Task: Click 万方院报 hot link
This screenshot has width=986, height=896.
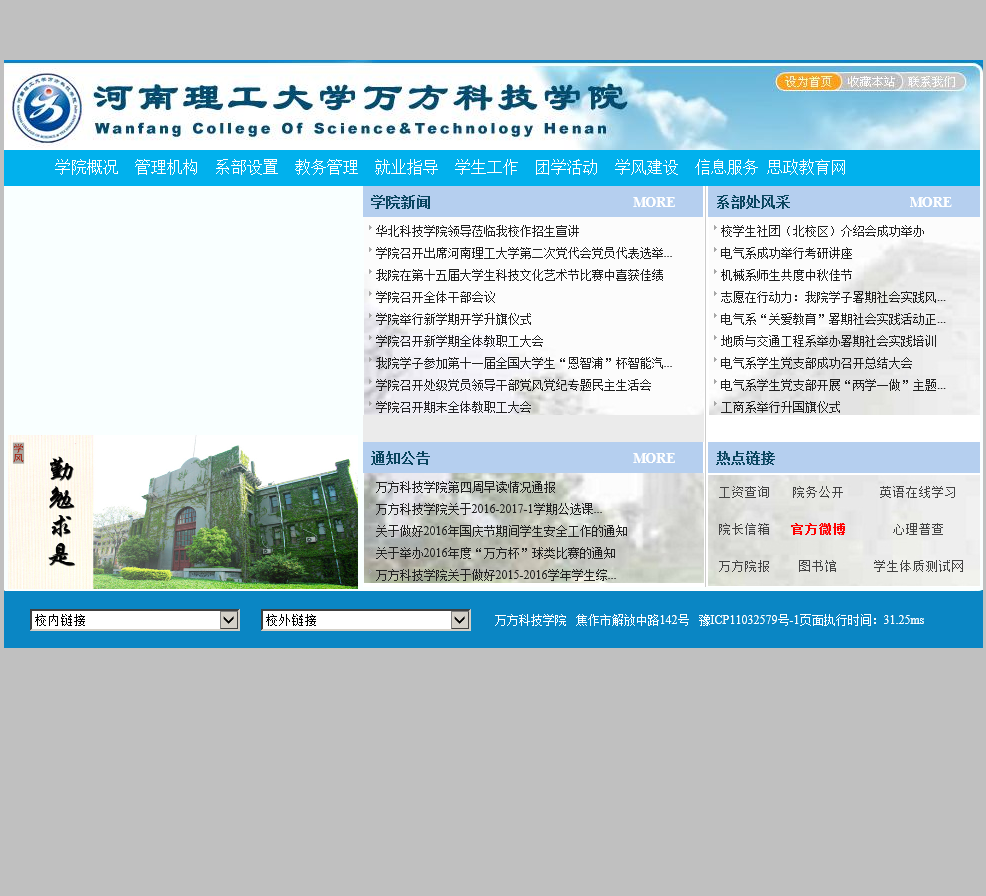Action: pyautogui.click(x=744, y=567)
